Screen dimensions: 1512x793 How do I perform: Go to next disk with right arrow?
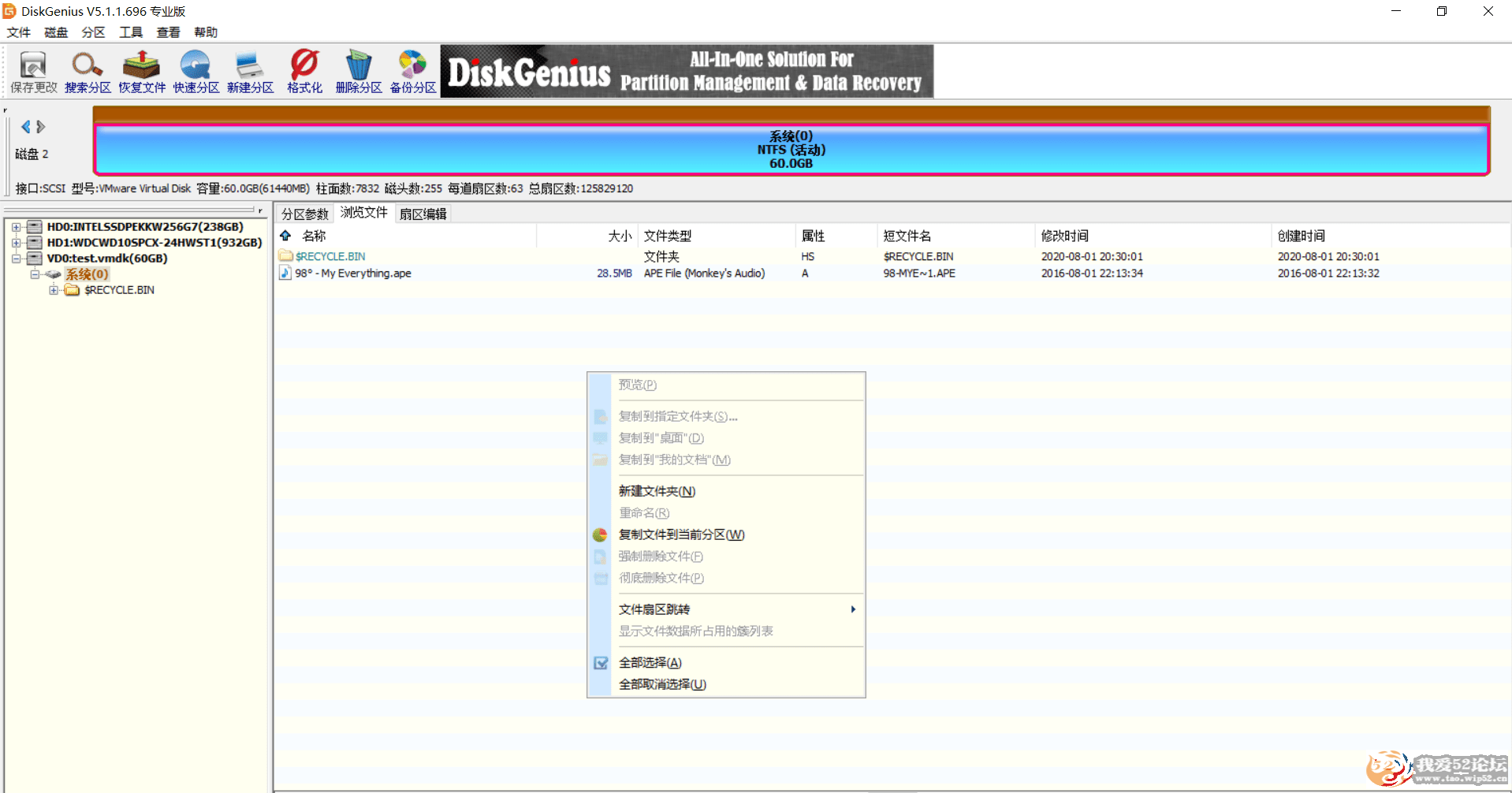(41, 127)
